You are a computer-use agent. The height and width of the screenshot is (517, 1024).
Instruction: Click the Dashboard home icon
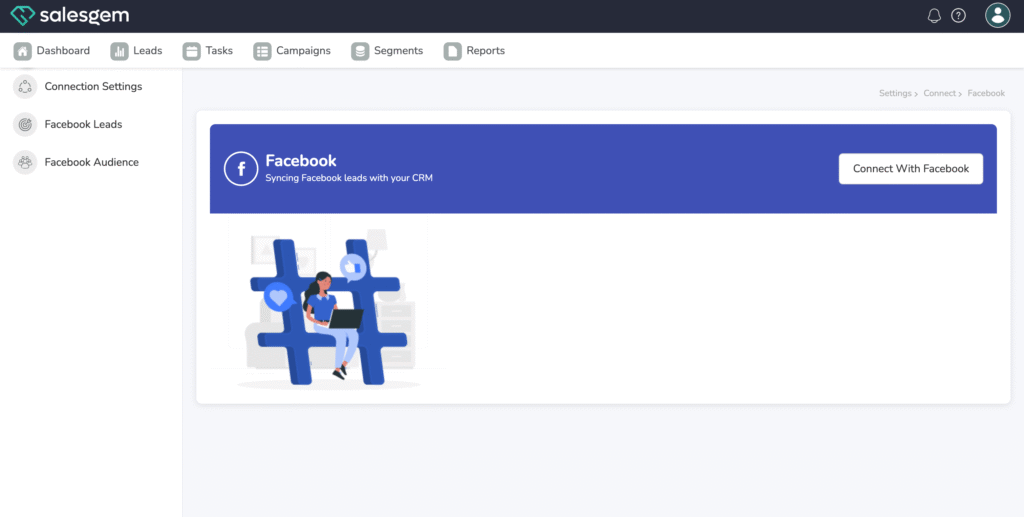22,51
